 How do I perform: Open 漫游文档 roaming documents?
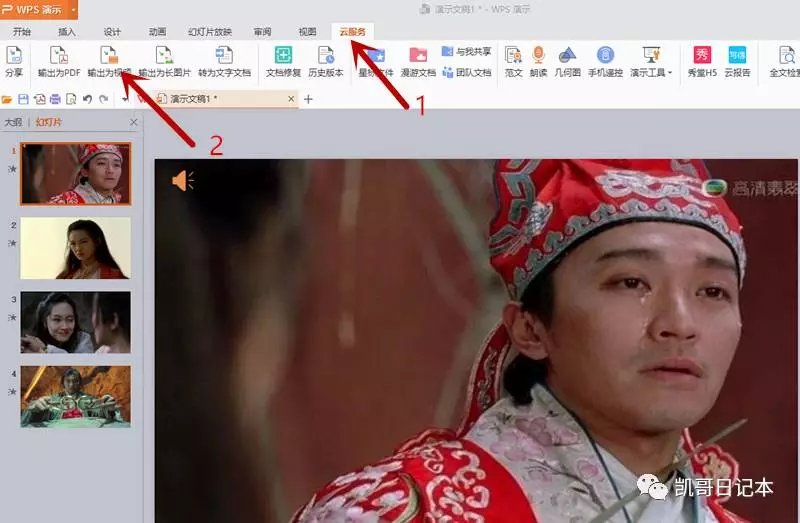coord(418,61)
